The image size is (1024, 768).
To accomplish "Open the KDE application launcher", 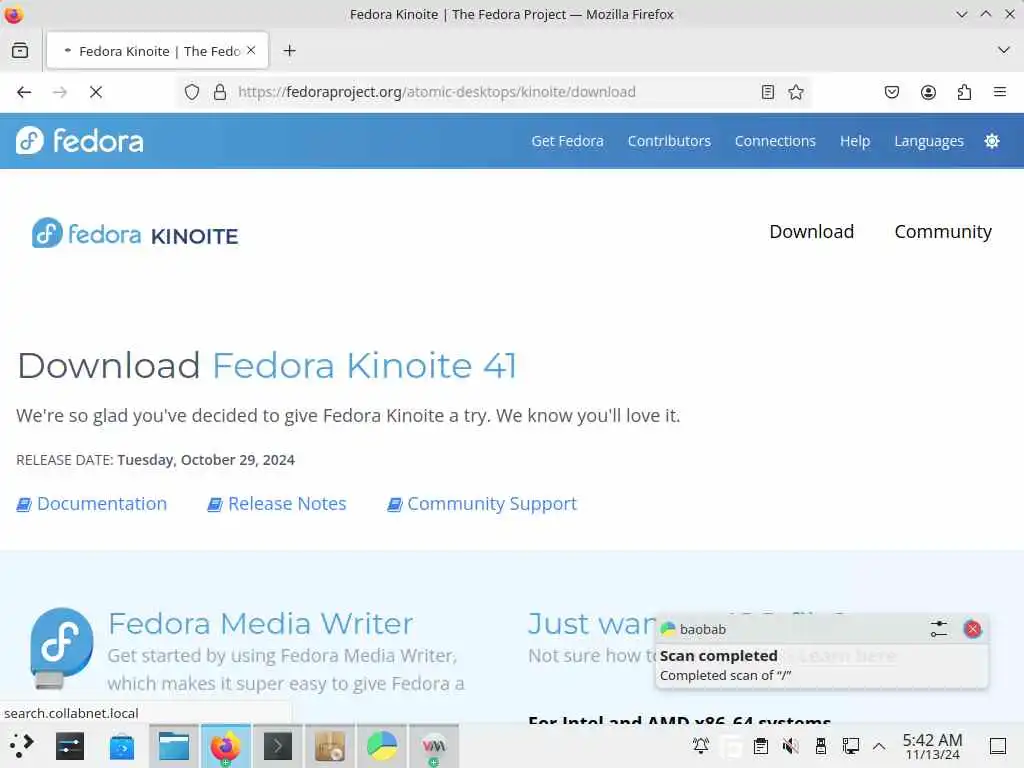I will [21, 746].
